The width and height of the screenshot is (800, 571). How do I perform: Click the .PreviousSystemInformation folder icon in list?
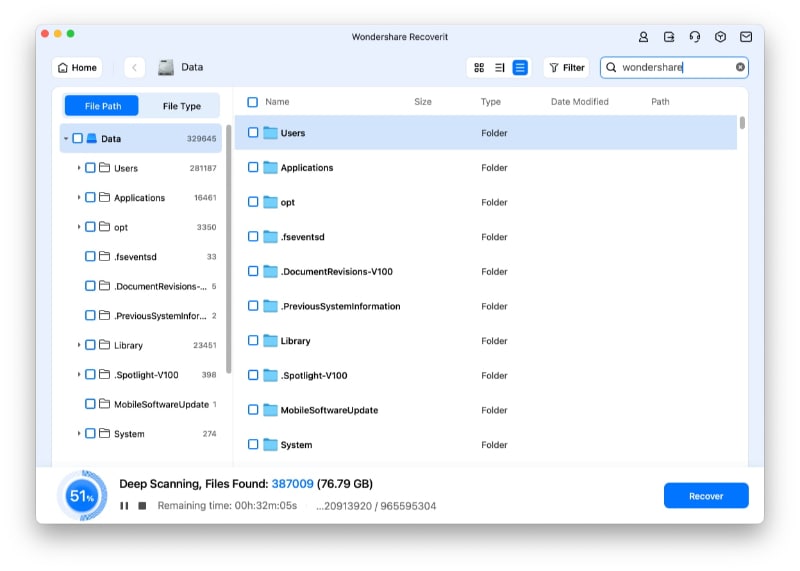point(270,306)
